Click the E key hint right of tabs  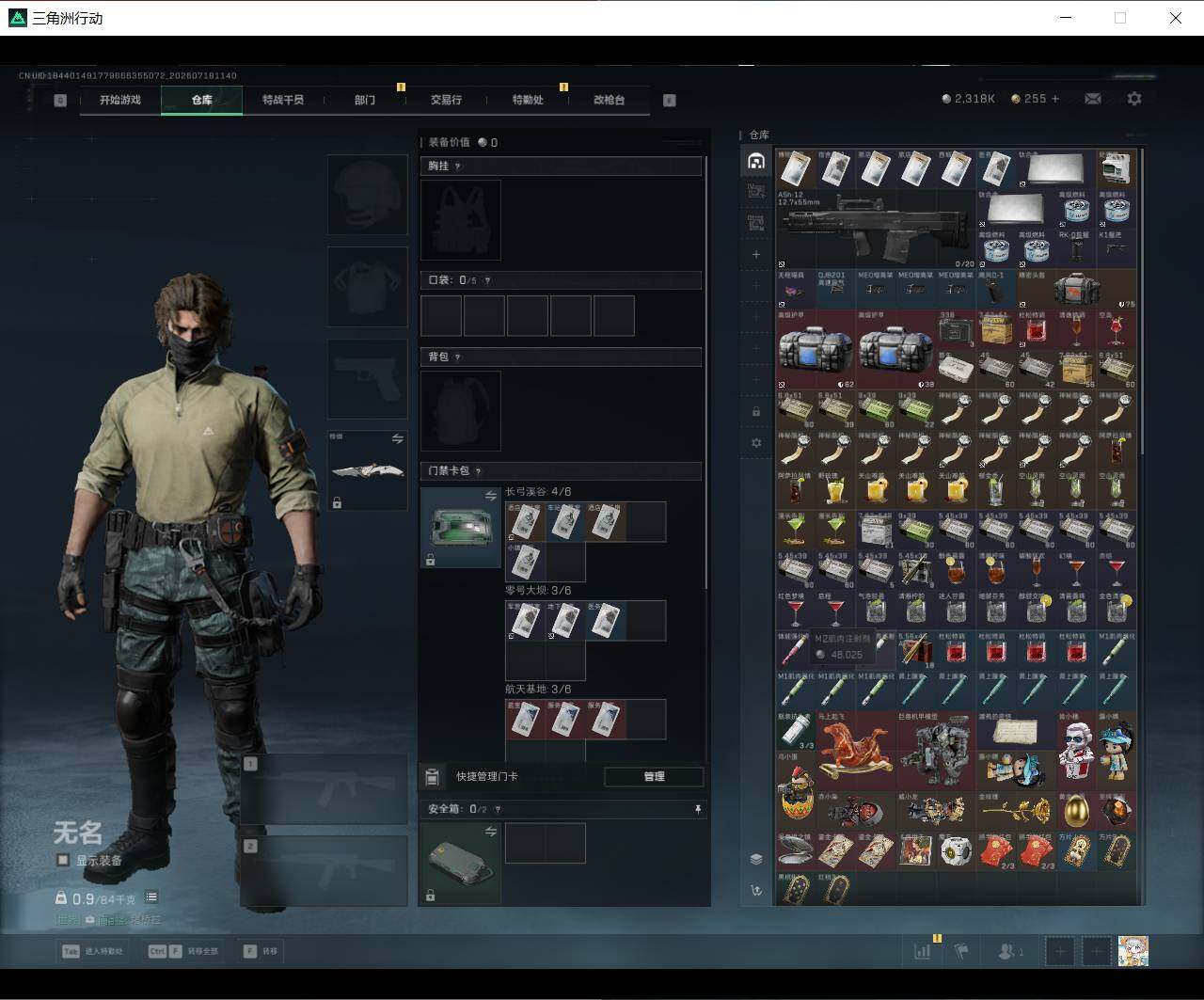pos(670,100)
